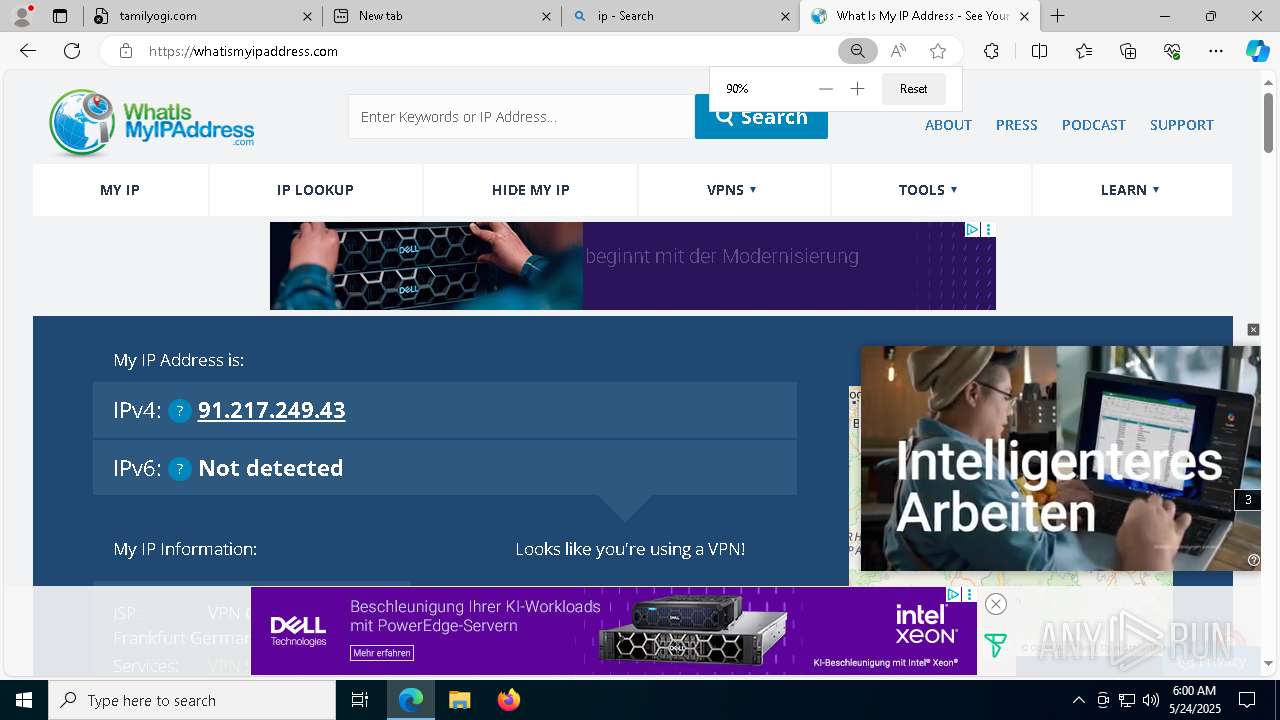
Task: Open the IP LOOKUP menu item
Action: coord(315,190)
